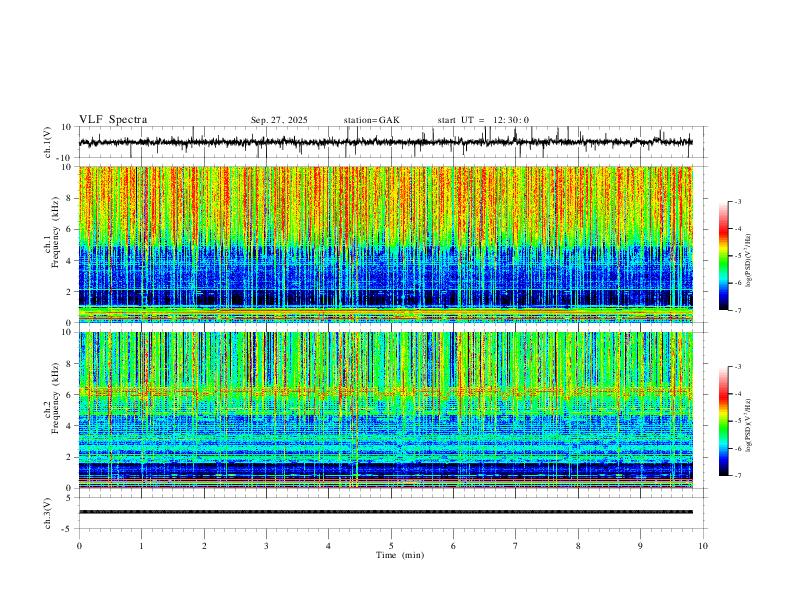Click time axis tick label "6"

pyautogui.click(x=453, y=546)
